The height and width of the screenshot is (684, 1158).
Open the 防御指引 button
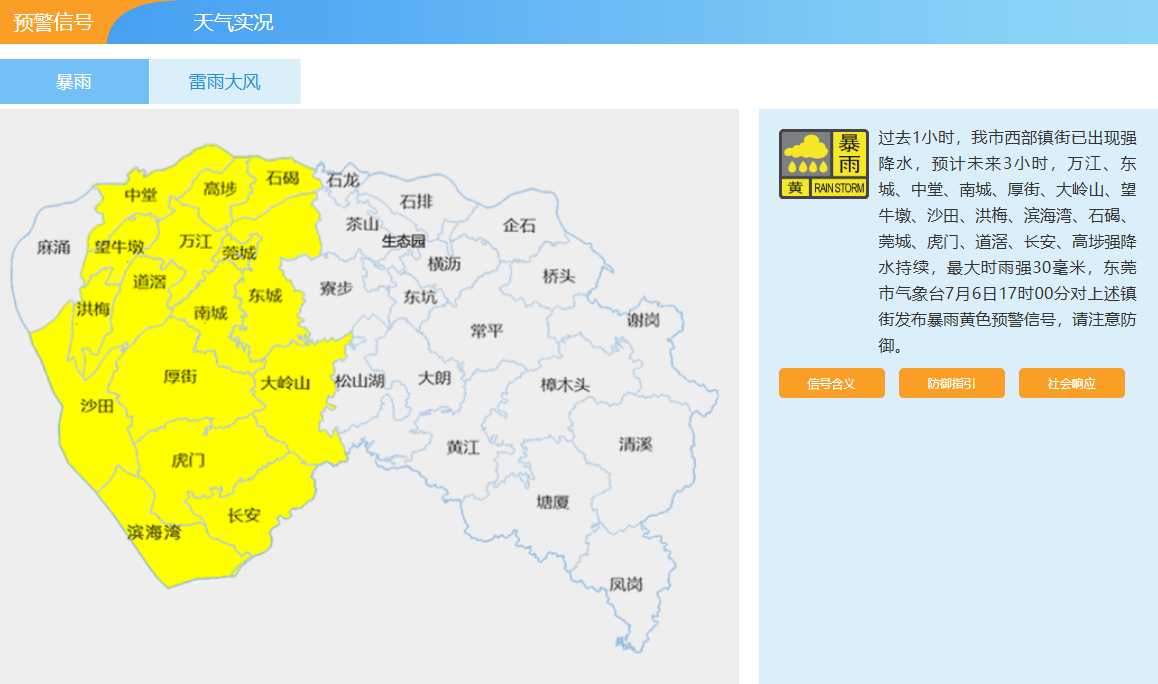pyautogui.click(x=951, y=383)
